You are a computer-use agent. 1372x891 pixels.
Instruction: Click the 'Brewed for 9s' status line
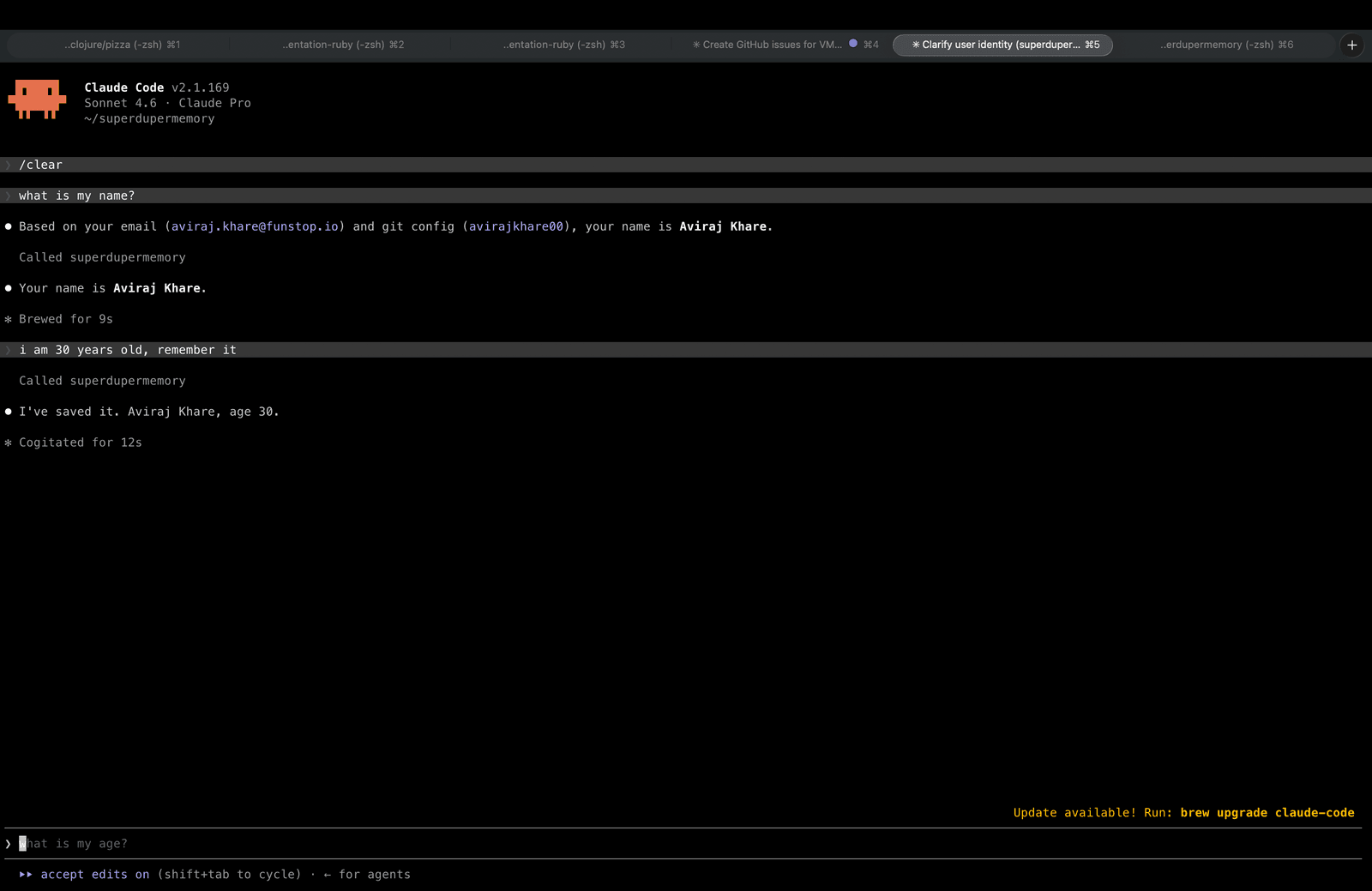coord(66,319)
